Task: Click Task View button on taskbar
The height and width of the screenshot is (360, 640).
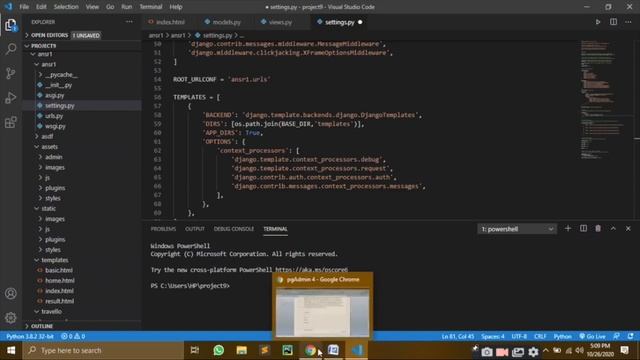Action: pyautogui.click(x=195, y=350)
